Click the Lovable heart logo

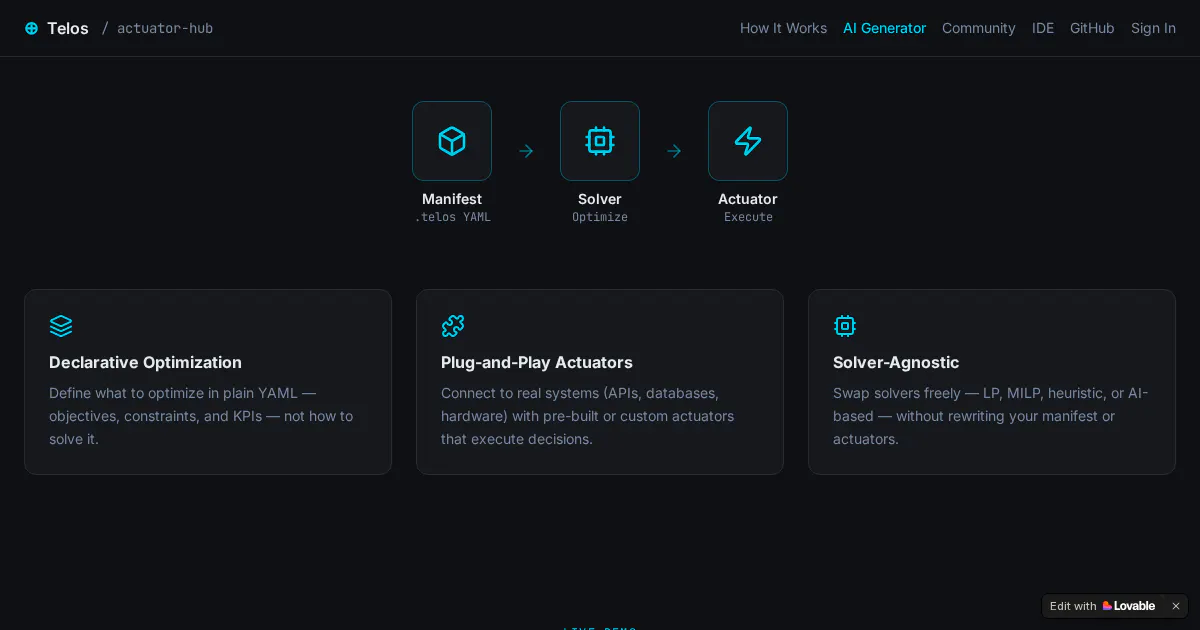pyautogui.click(x=1107, y=606)
